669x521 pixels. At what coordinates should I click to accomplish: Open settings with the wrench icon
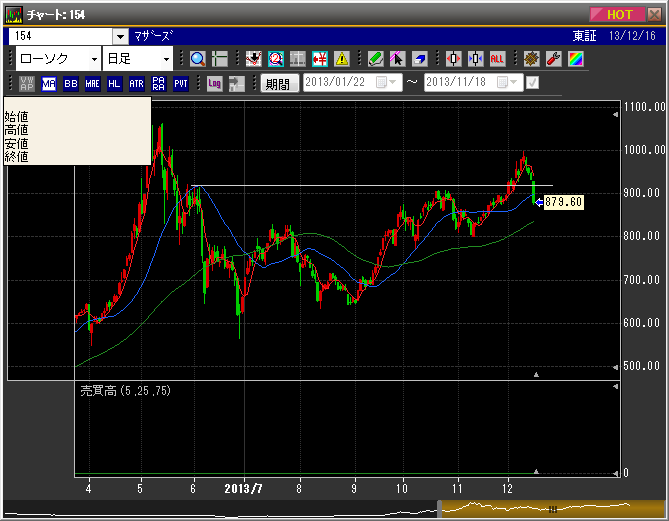[553, 58]
